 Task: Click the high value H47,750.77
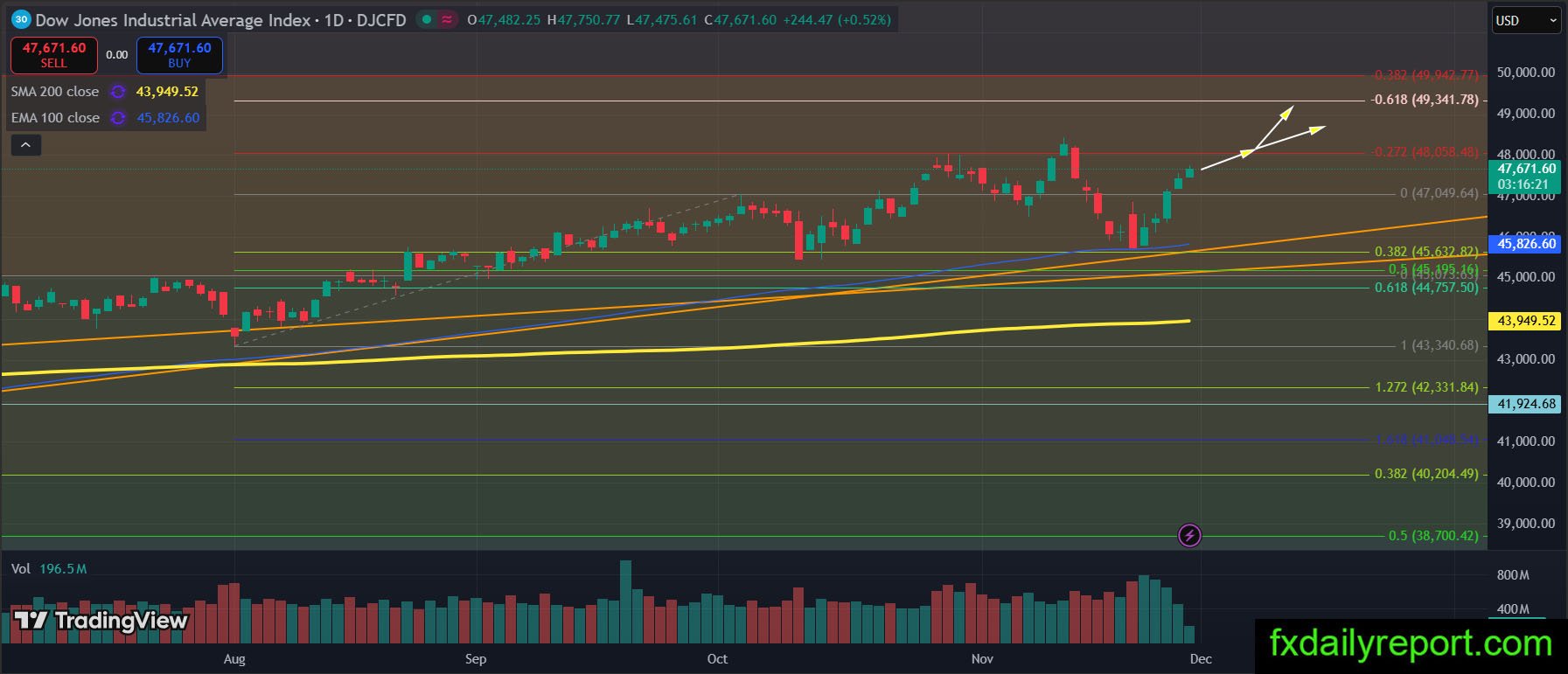[583, 19]
